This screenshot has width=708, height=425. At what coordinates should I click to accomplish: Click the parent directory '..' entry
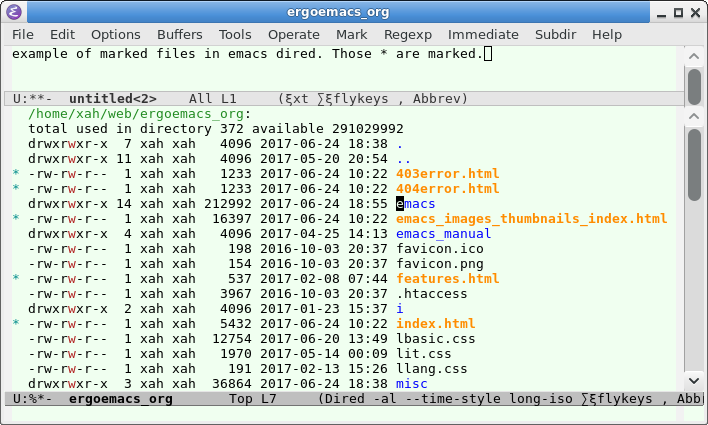point(404,159)
